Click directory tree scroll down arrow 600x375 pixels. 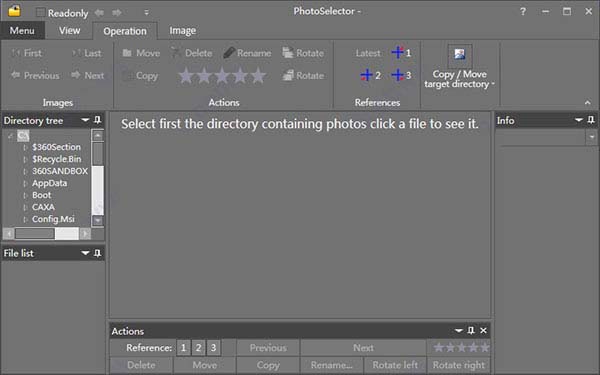pos(98,220)
